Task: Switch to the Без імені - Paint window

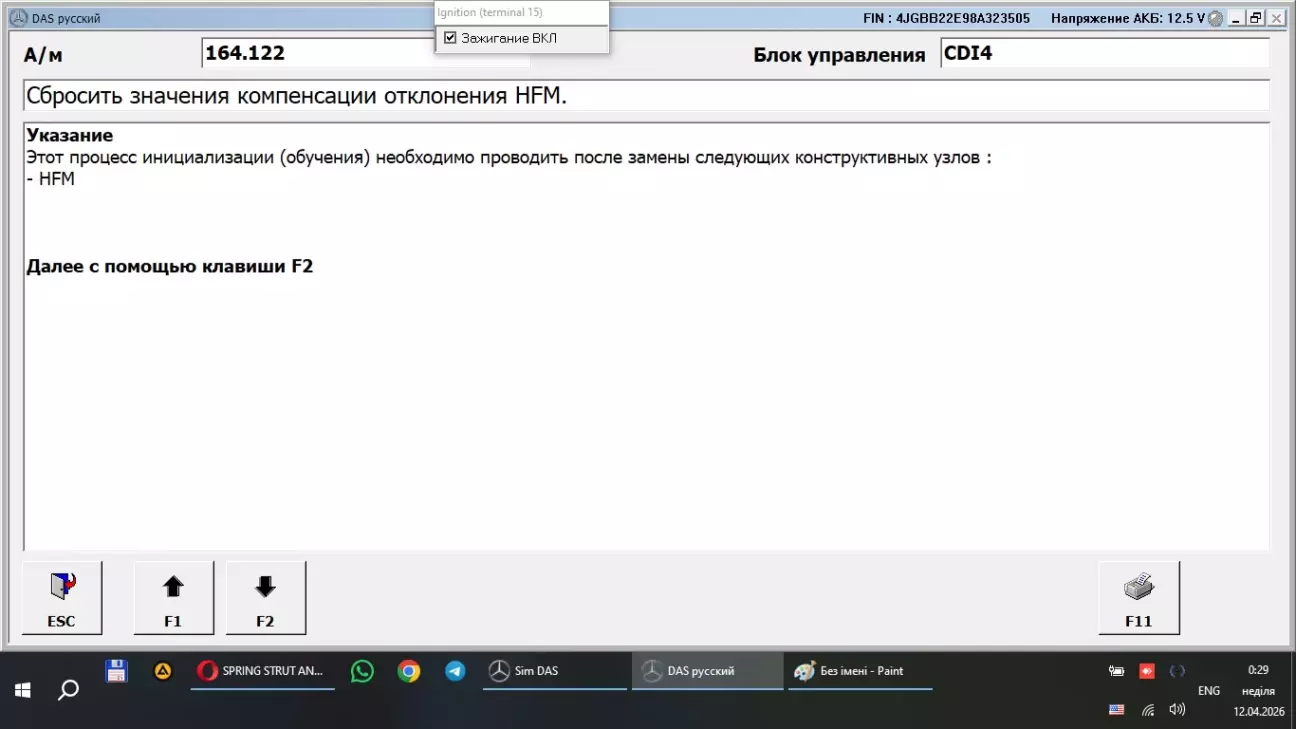Action: [x=860, y=671]
